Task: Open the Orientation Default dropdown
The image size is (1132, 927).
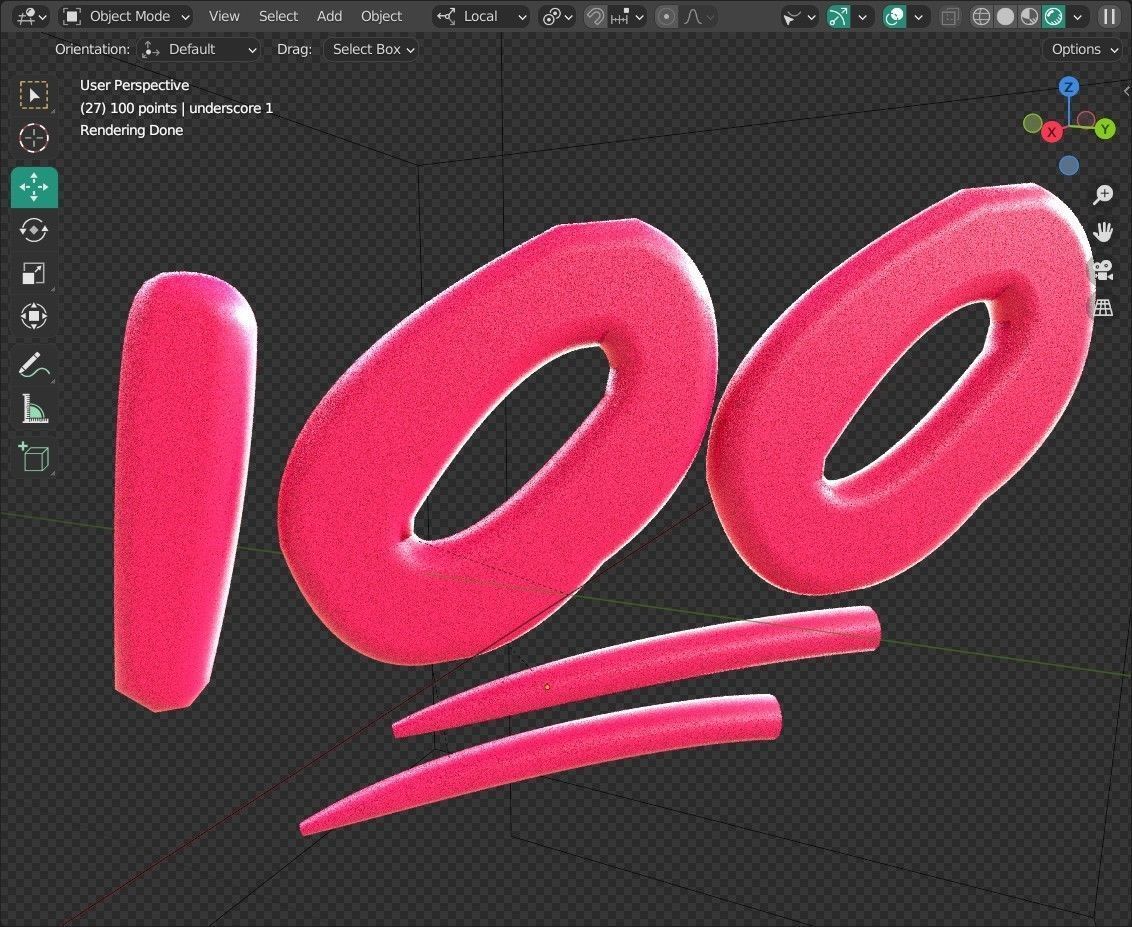Action: coord(199,49)
